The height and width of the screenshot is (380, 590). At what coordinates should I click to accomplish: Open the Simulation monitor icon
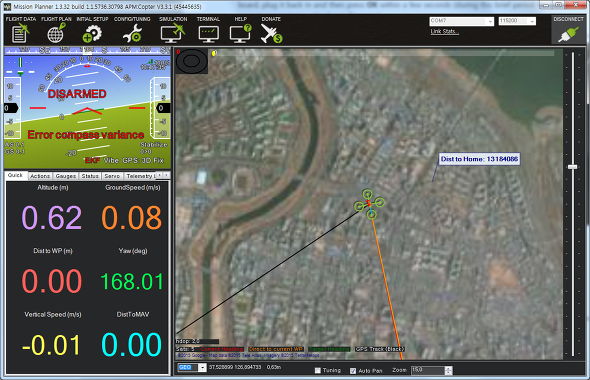(x=173, y=33)
